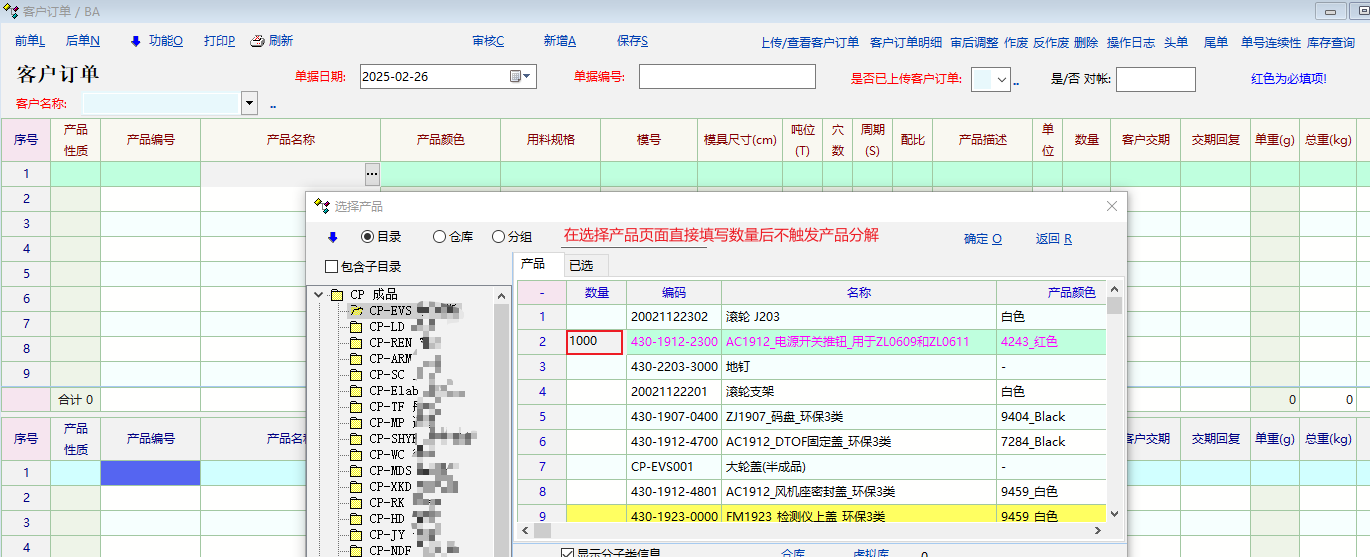Enable the 包含子目录 checkbox

click(332, 267)
